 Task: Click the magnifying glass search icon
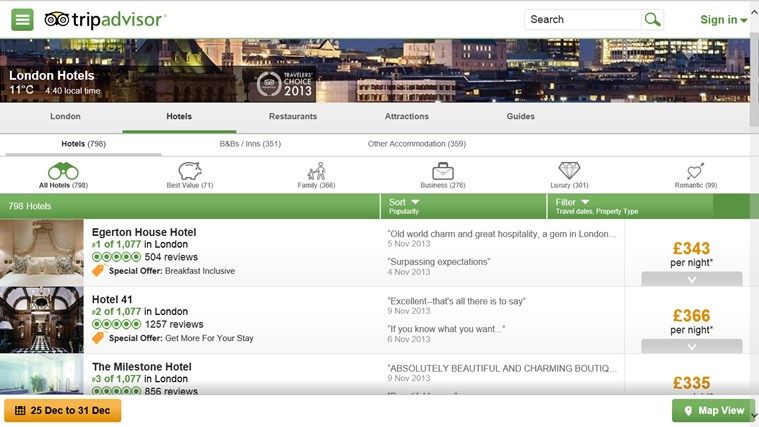653,20
